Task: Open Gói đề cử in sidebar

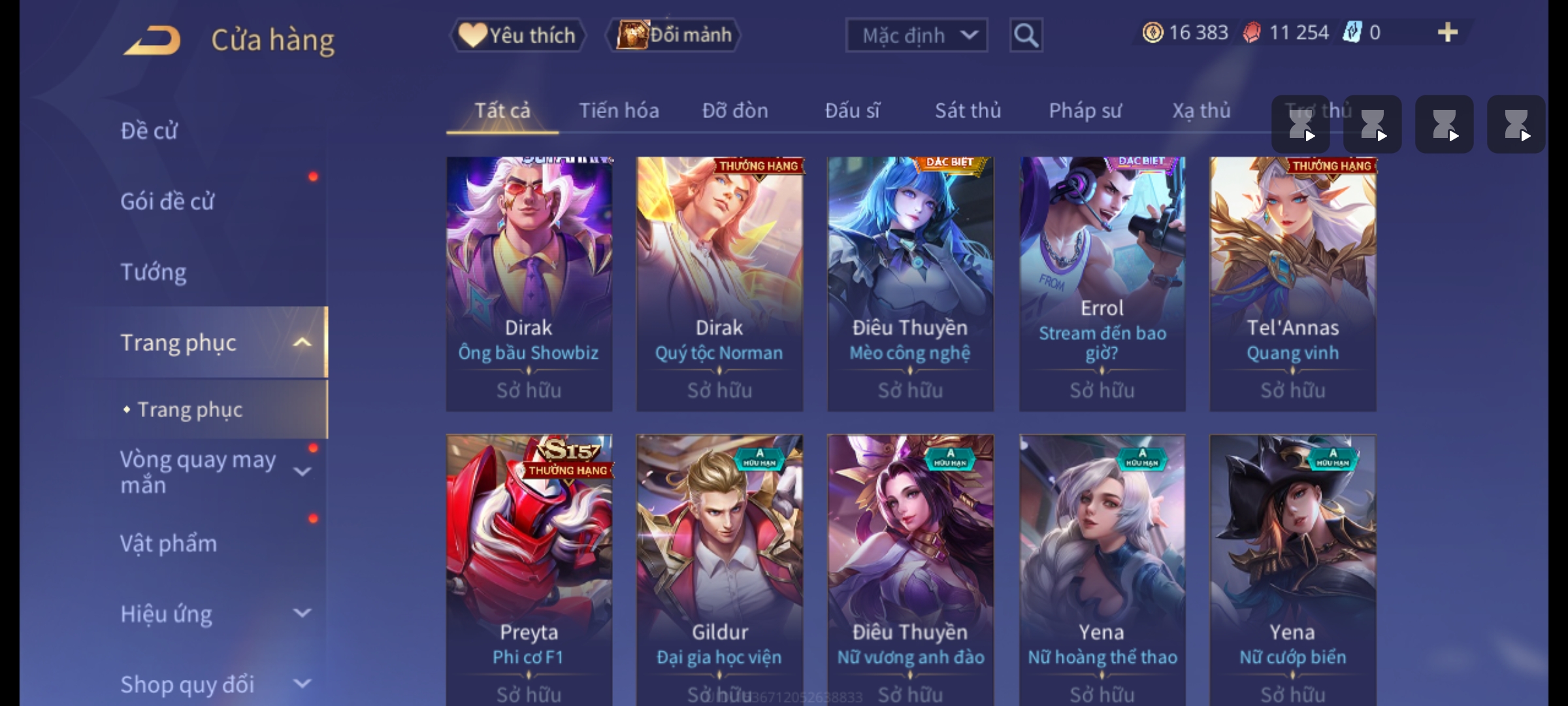Action: [x=167, y=201]
